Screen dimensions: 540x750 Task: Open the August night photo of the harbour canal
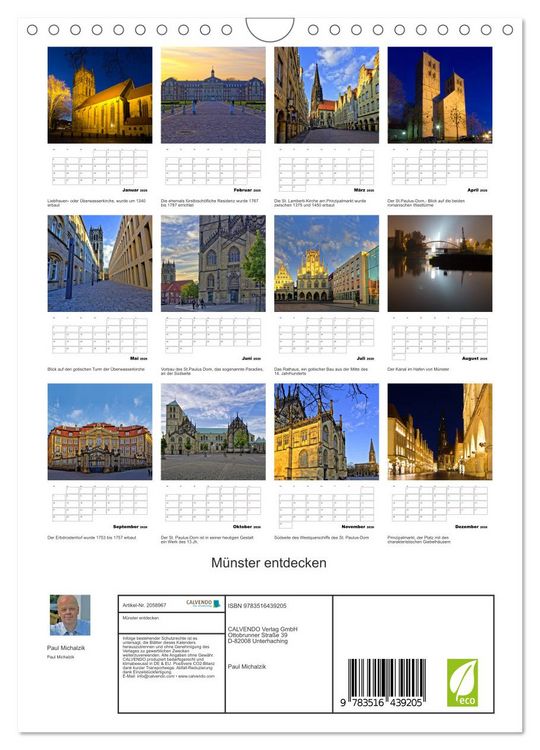click(440, 263)
